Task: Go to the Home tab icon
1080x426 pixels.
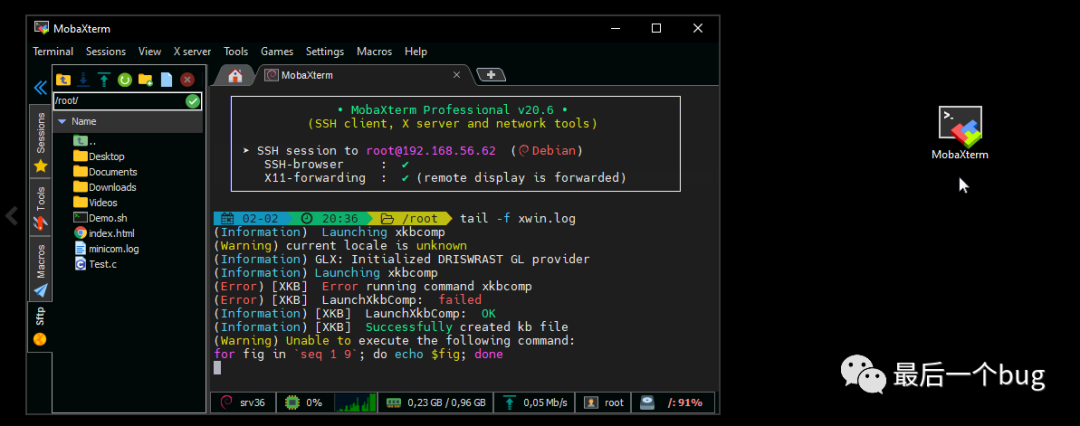Action: [x=235, y=75]
